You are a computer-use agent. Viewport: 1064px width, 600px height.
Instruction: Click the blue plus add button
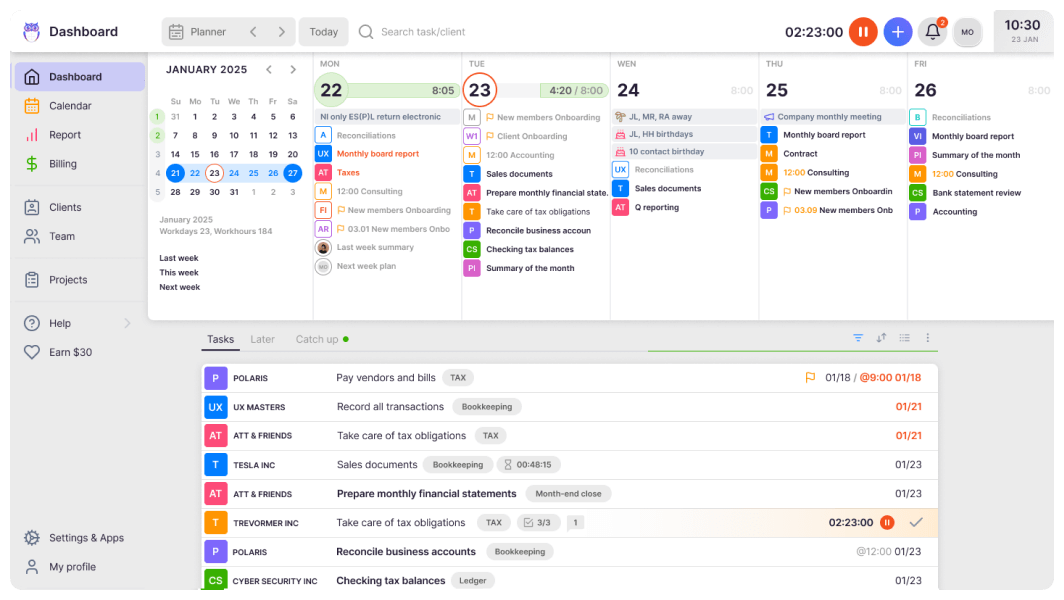(x=898, y=32)
